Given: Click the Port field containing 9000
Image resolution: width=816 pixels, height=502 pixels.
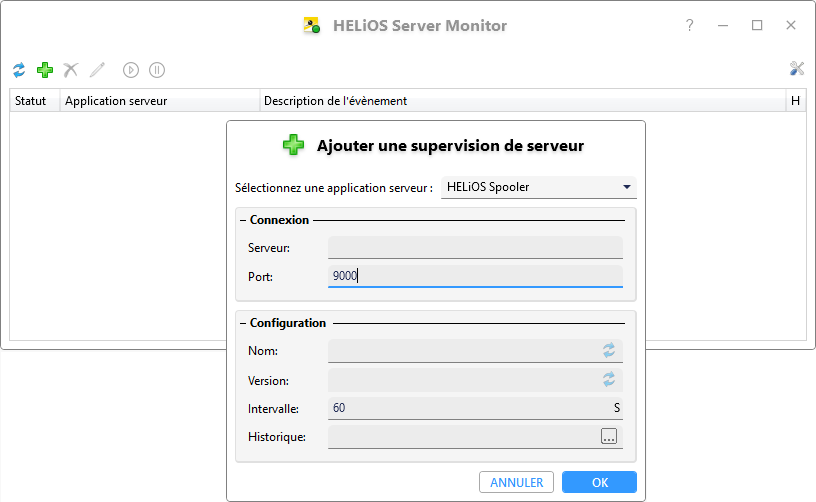Looking at the screenshot, I should pos(475,276).
